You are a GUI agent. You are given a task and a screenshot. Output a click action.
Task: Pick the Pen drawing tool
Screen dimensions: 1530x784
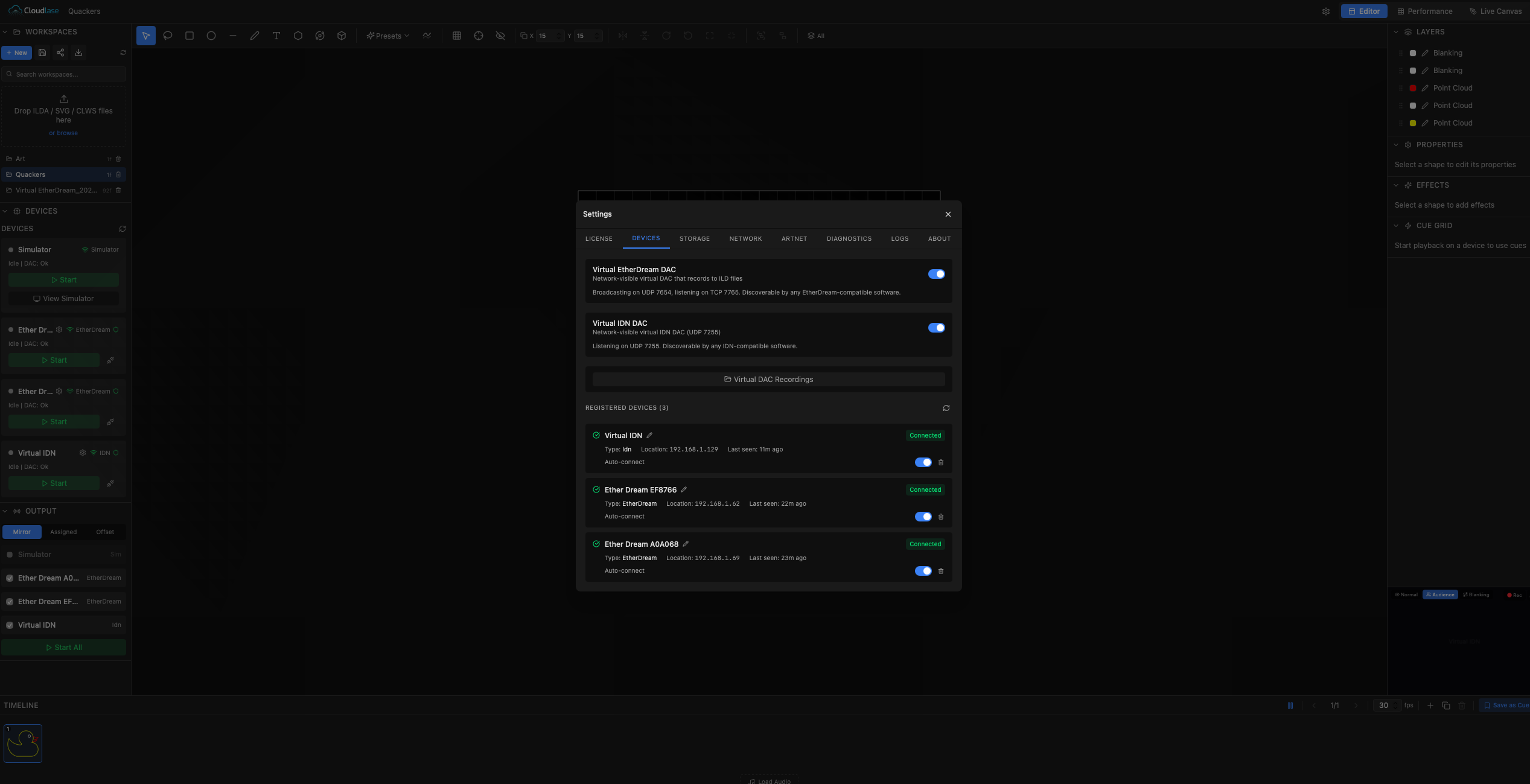[x=255, y=36]
